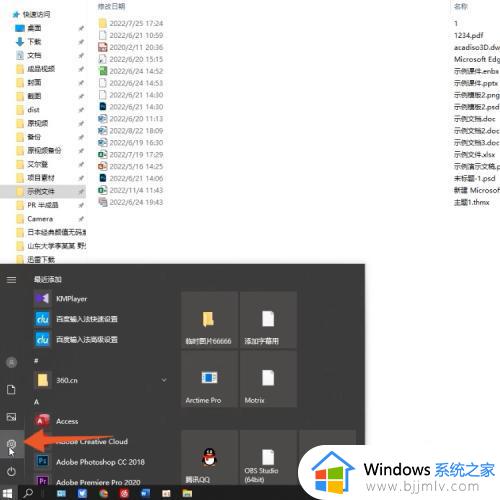Open Word from the taskbar

(x=145, y=493)
